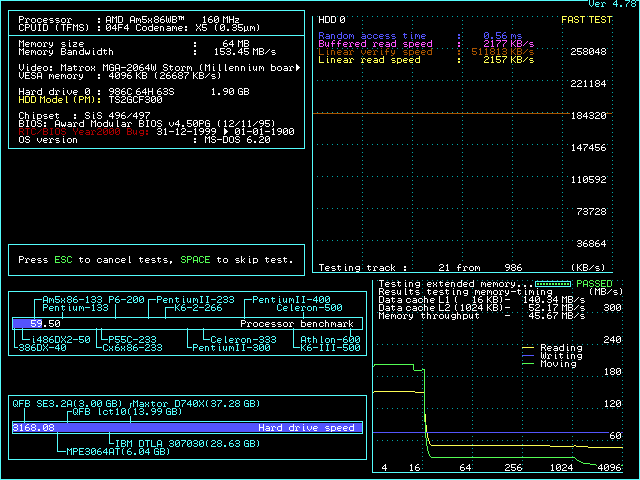Screen dimensions: 640x480
Task: Click the yellow 'FAST TEST' label
Action: 587,20
